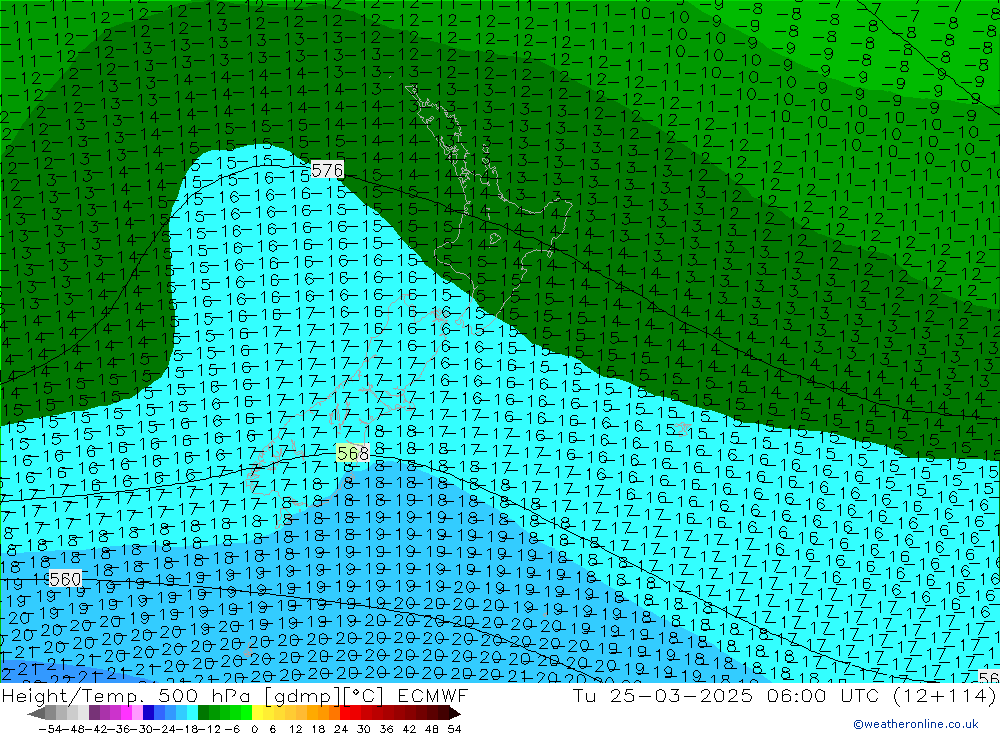Screen dimensions: 1000x733
Task: Click the Height/Temp. 500 hPa ECMWF title
Action: tap(235, 695)
